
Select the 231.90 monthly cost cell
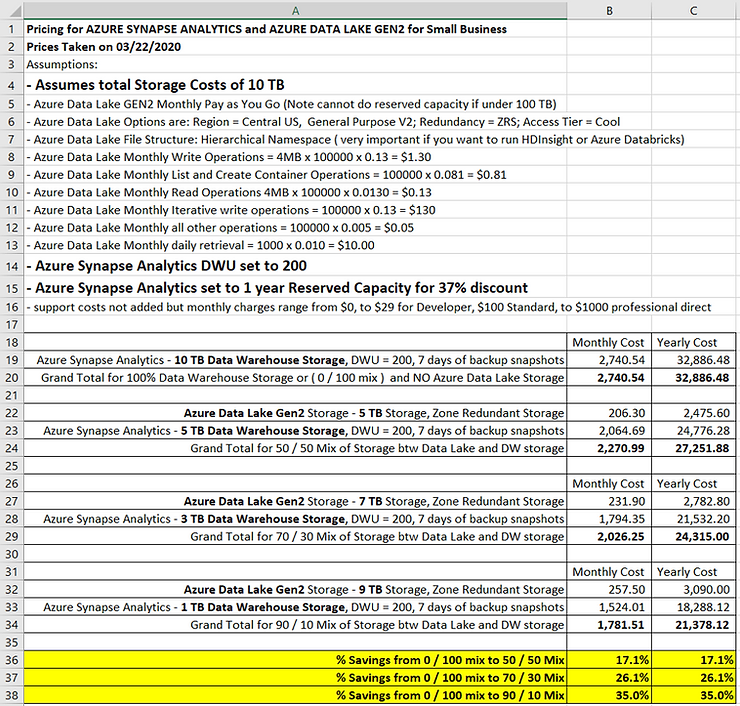tap(609, 501)
